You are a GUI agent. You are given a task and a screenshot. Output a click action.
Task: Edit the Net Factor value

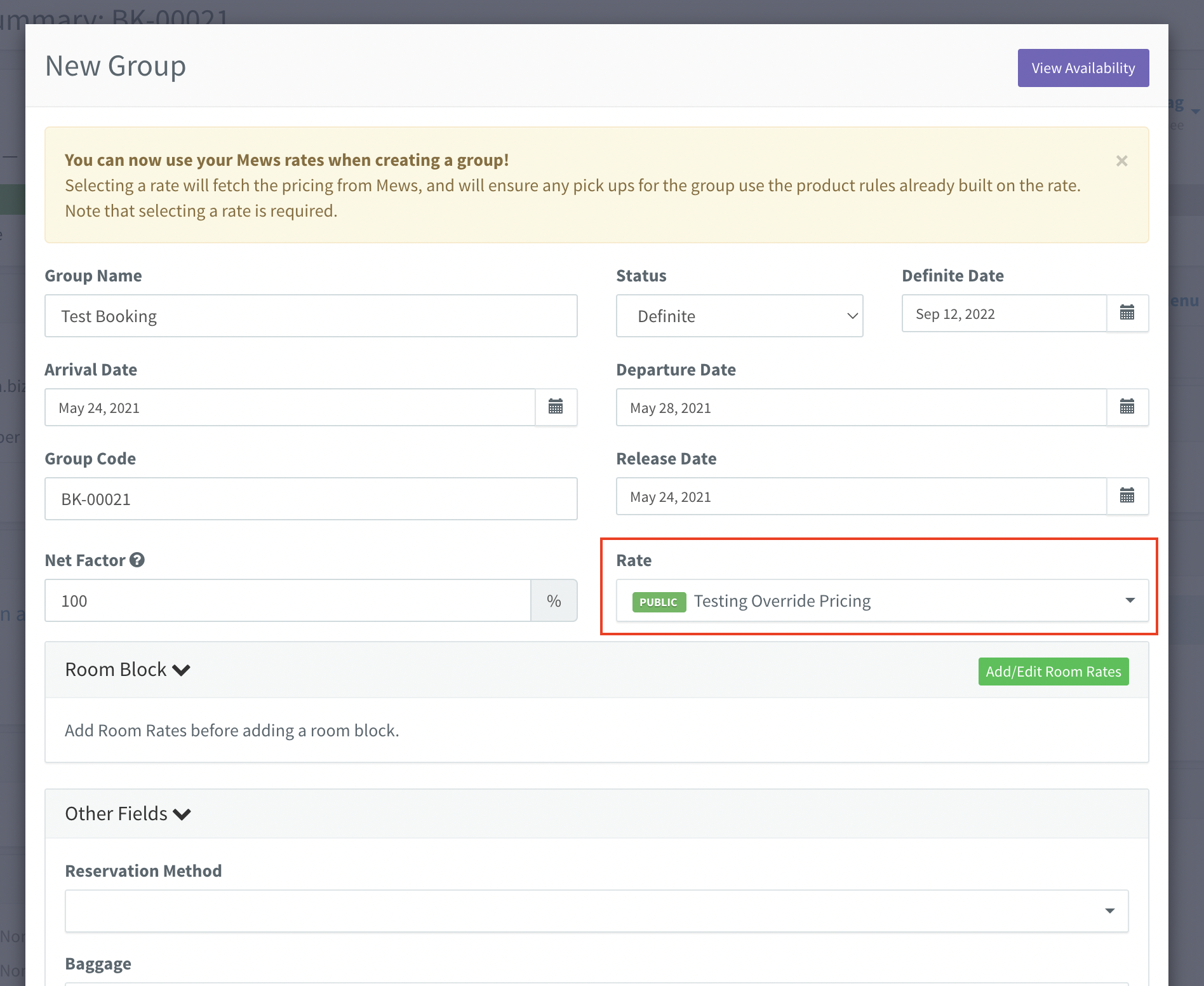pos(288,600)
